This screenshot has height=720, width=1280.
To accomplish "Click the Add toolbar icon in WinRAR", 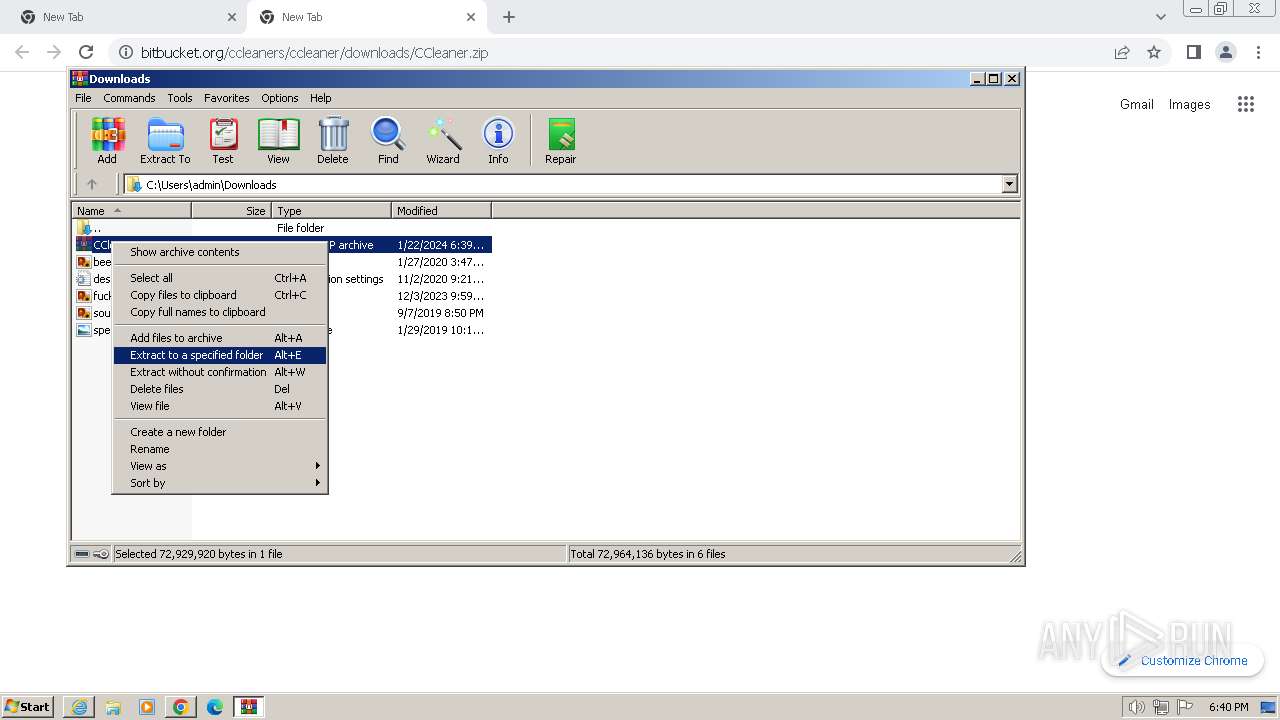I will coord(107,141).
